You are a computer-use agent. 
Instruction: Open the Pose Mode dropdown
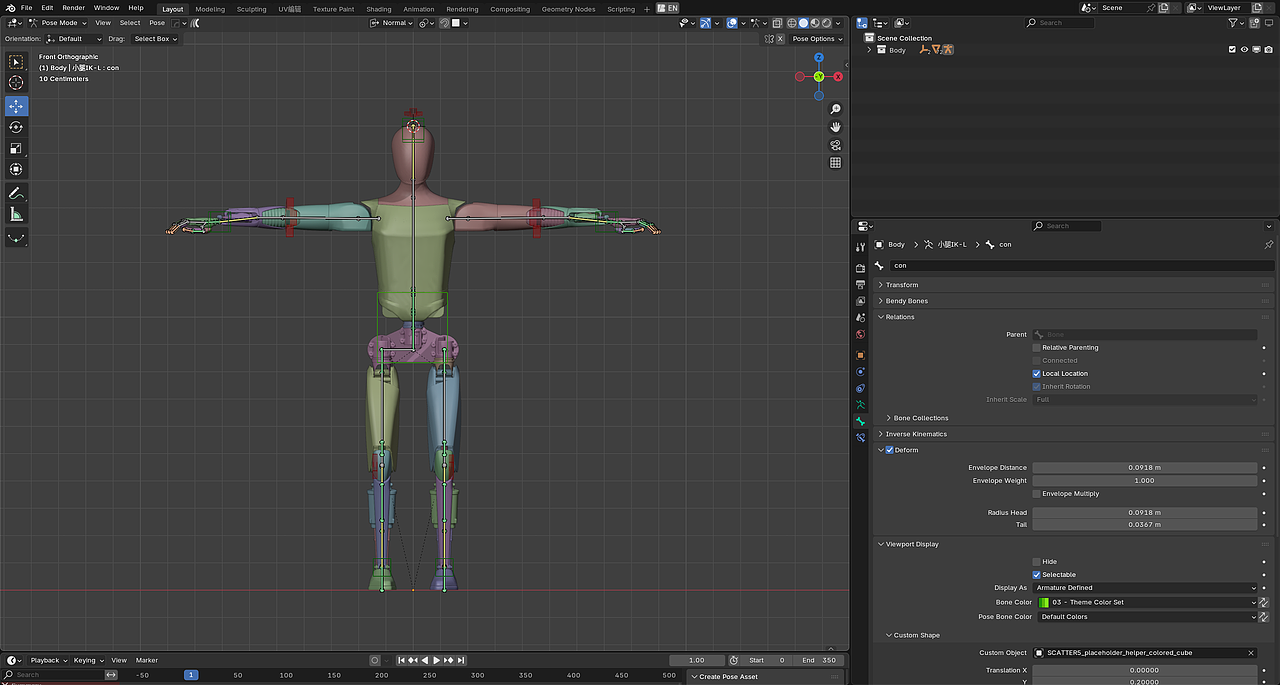click(58, 22)
